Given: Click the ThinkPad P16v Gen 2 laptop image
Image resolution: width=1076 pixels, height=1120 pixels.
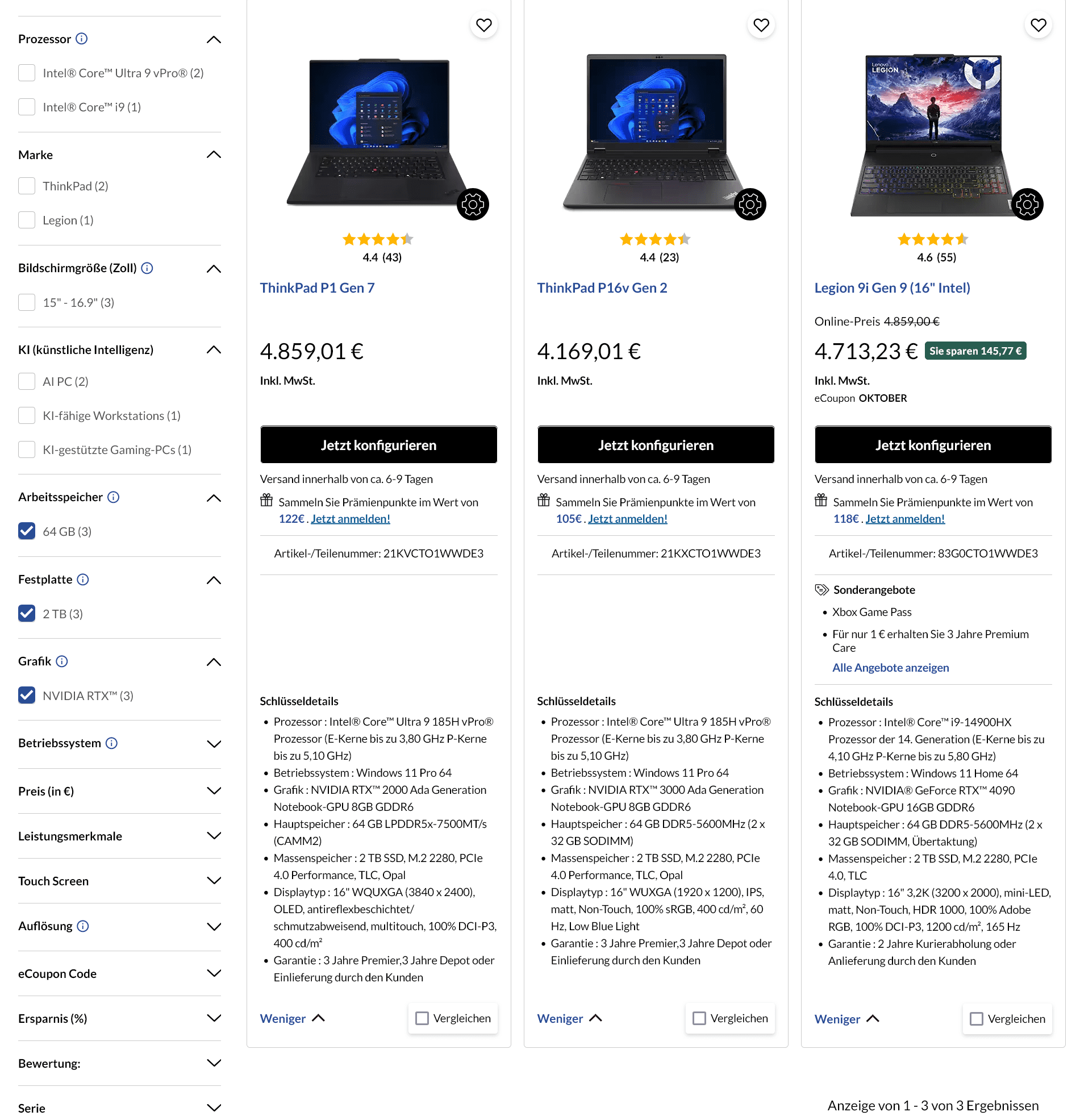Looking at the screenshot, I should [656, 131].
